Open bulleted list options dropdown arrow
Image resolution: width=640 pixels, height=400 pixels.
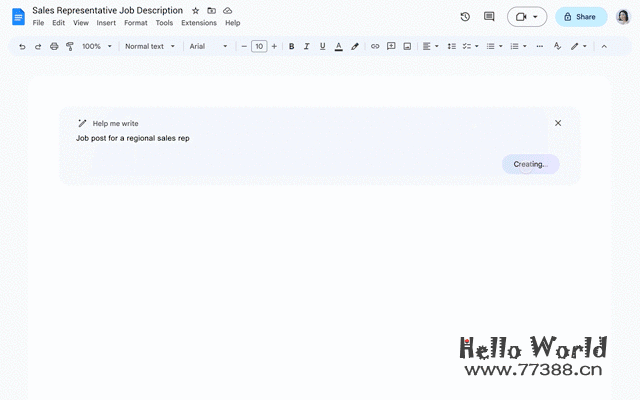[x=501, y=47]
